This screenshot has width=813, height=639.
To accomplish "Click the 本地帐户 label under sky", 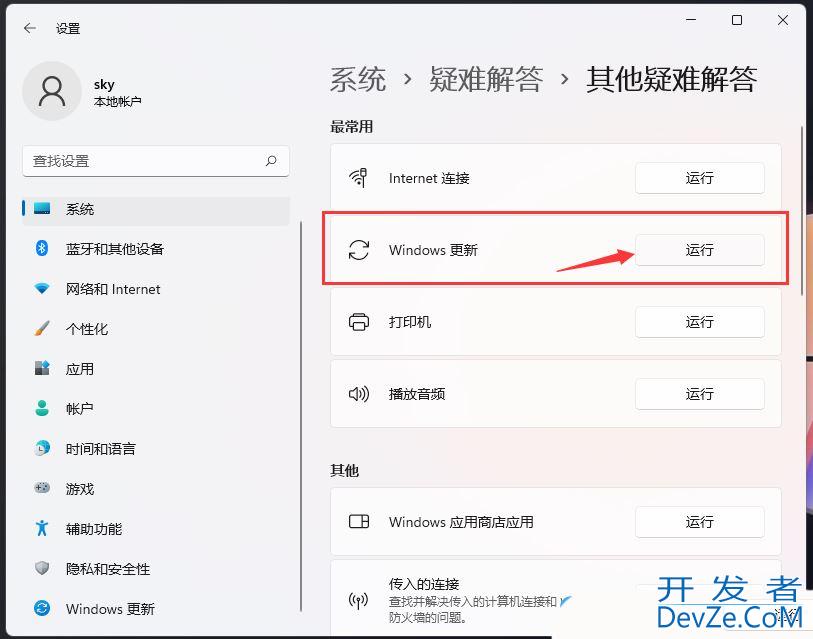I will (118, 101).
